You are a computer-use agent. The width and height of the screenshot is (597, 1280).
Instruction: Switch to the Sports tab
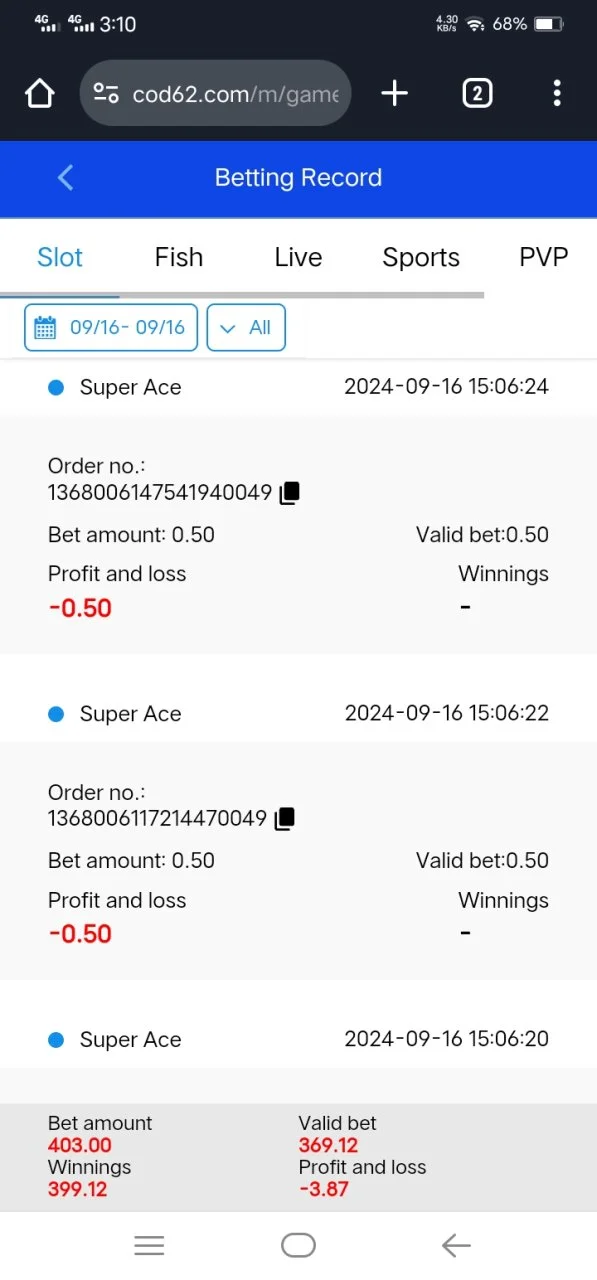[x=421, y=257]
